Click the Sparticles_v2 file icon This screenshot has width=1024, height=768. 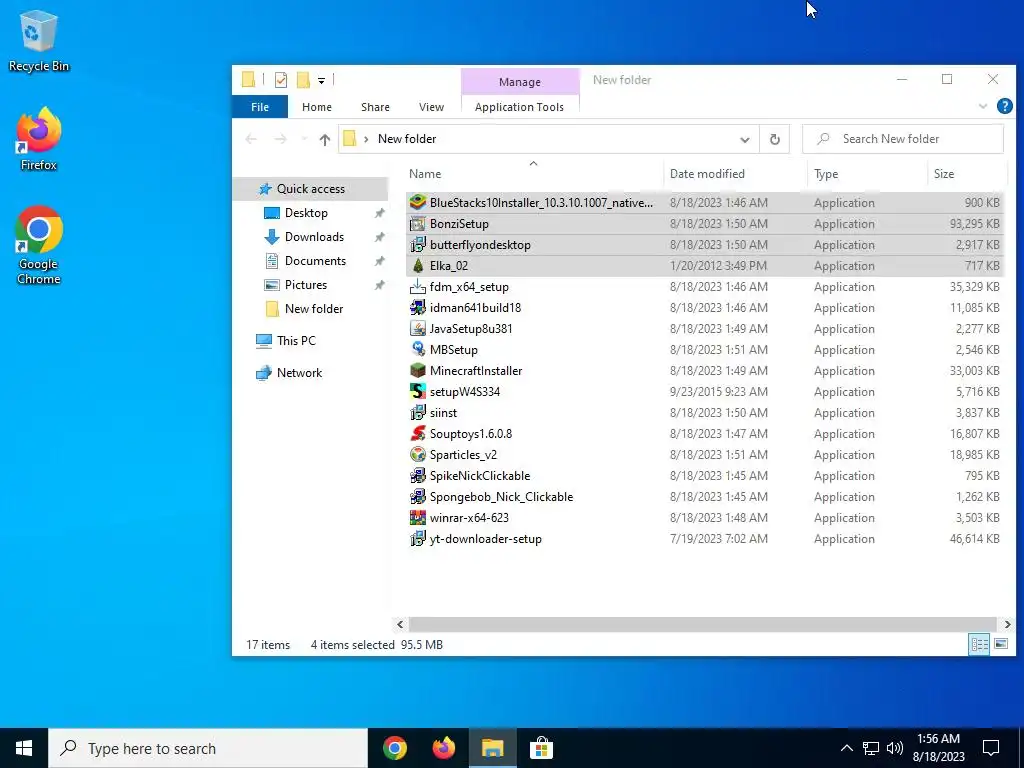[x=418, y=454]
